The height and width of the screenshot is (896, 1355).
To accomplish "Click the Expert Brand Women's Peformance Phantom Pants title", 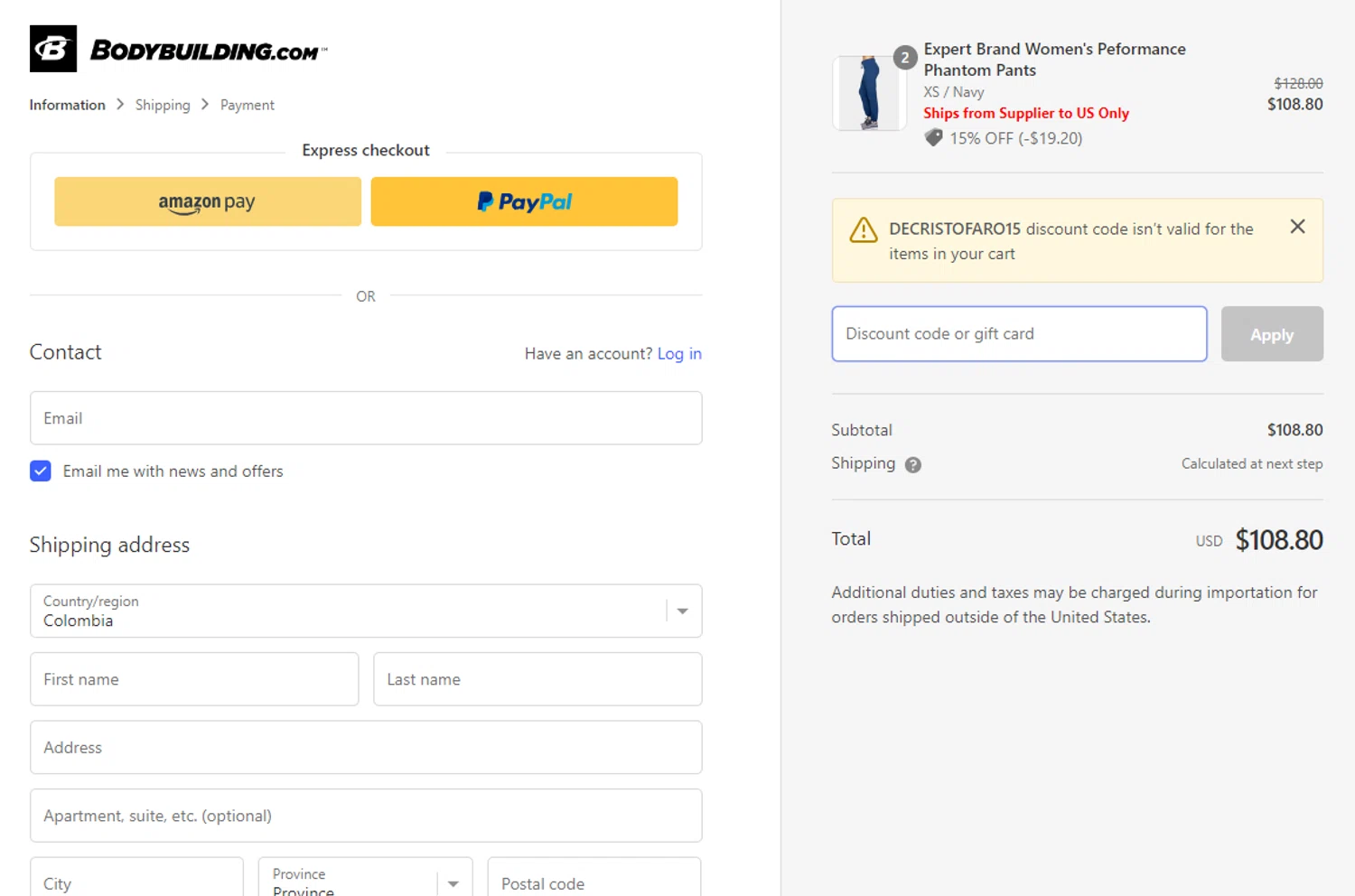I will click(x=1054, y=60).
